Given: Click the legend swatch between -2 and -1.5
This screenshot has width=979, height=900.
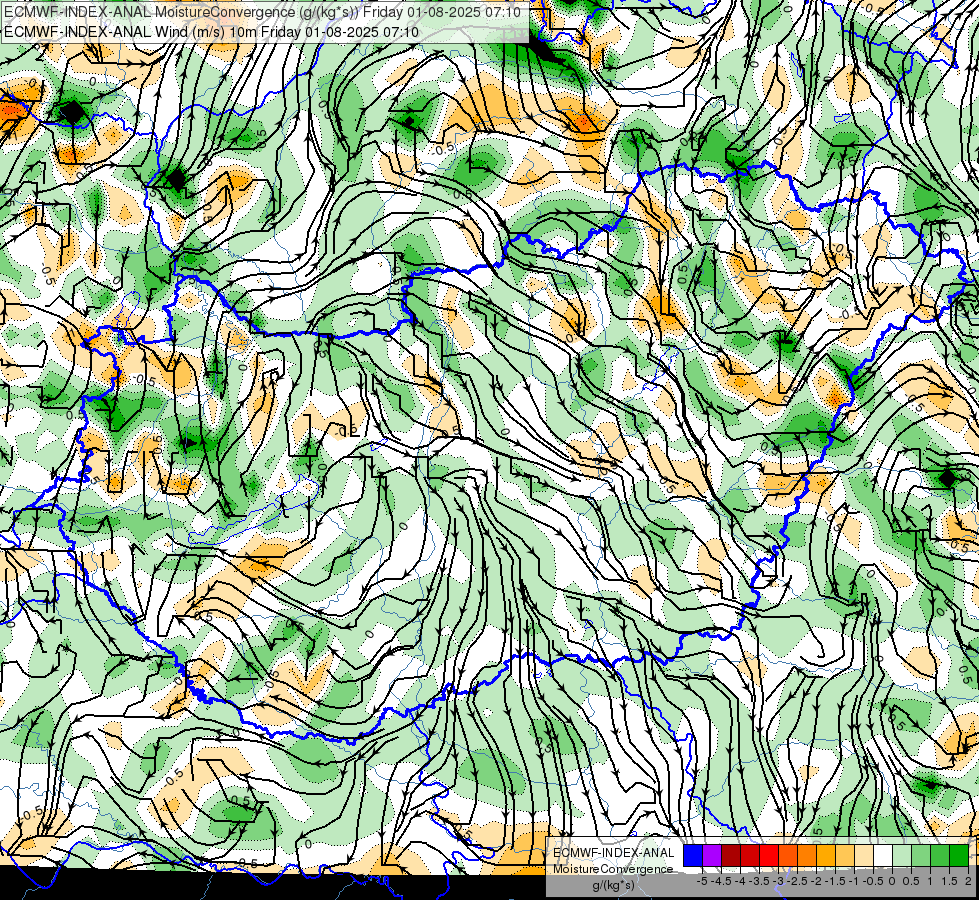Looking at the screenshot, I should (826, 856).
